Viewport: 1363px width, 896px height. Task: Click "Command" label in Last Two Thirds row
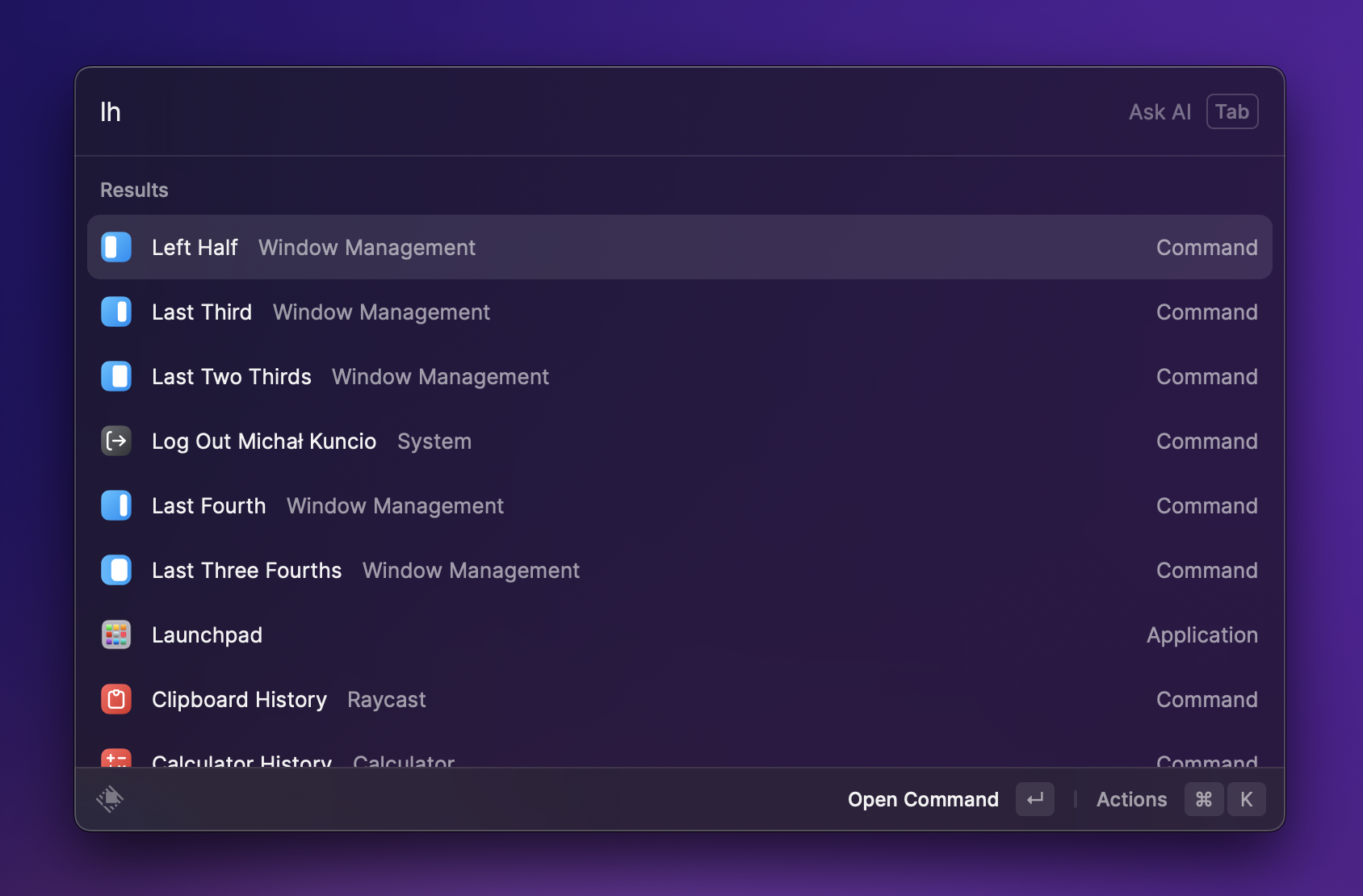coord(1207,376)
